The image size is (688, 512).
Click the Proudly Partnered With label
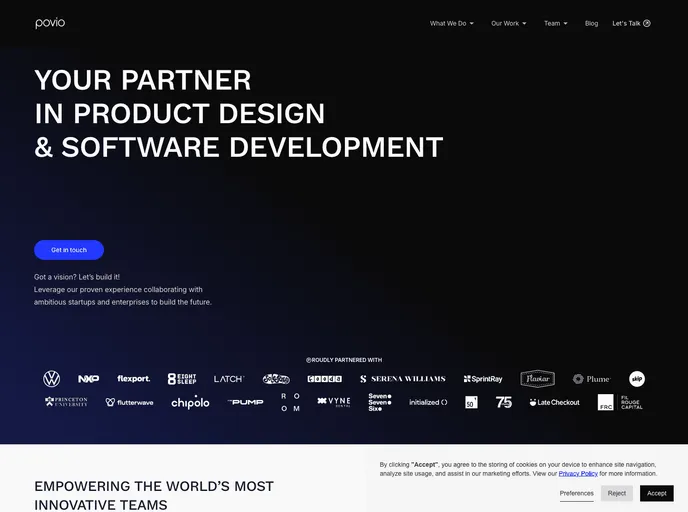pos(344,360)
